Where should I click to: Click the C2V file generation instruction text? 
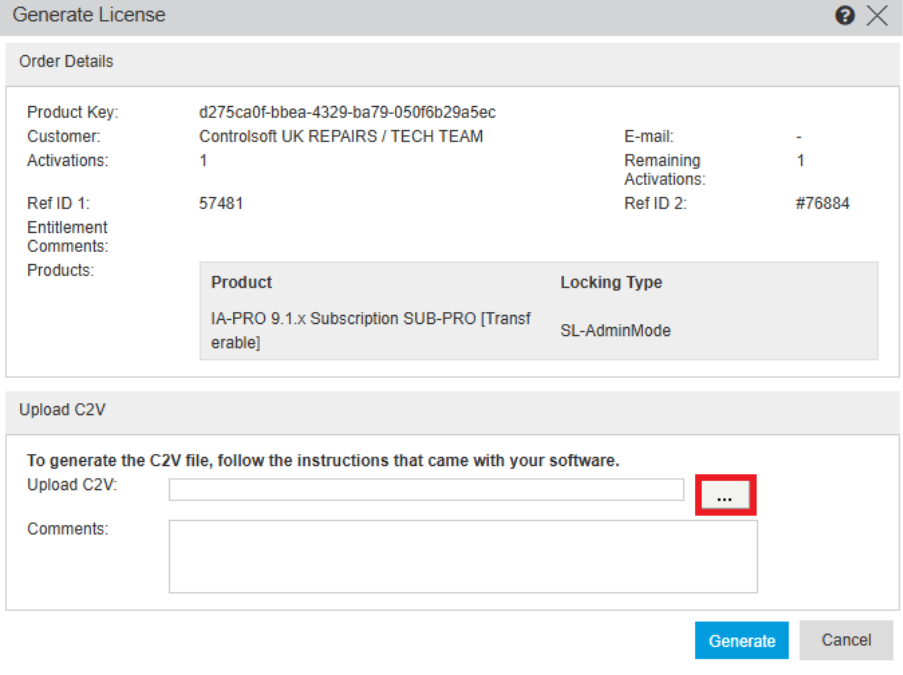pos(323,461)
